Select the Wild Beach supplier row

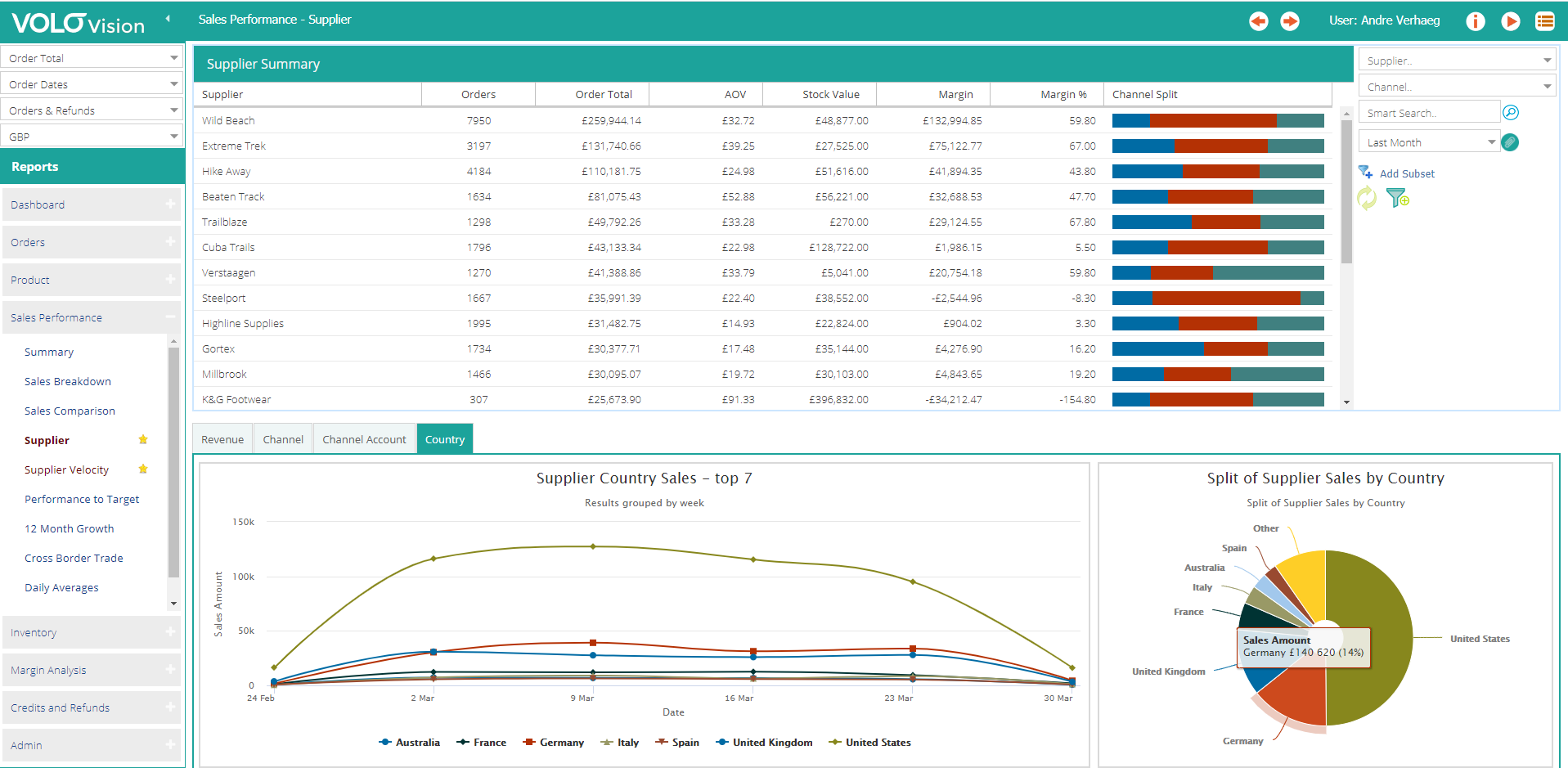click(x=762, y=120)
